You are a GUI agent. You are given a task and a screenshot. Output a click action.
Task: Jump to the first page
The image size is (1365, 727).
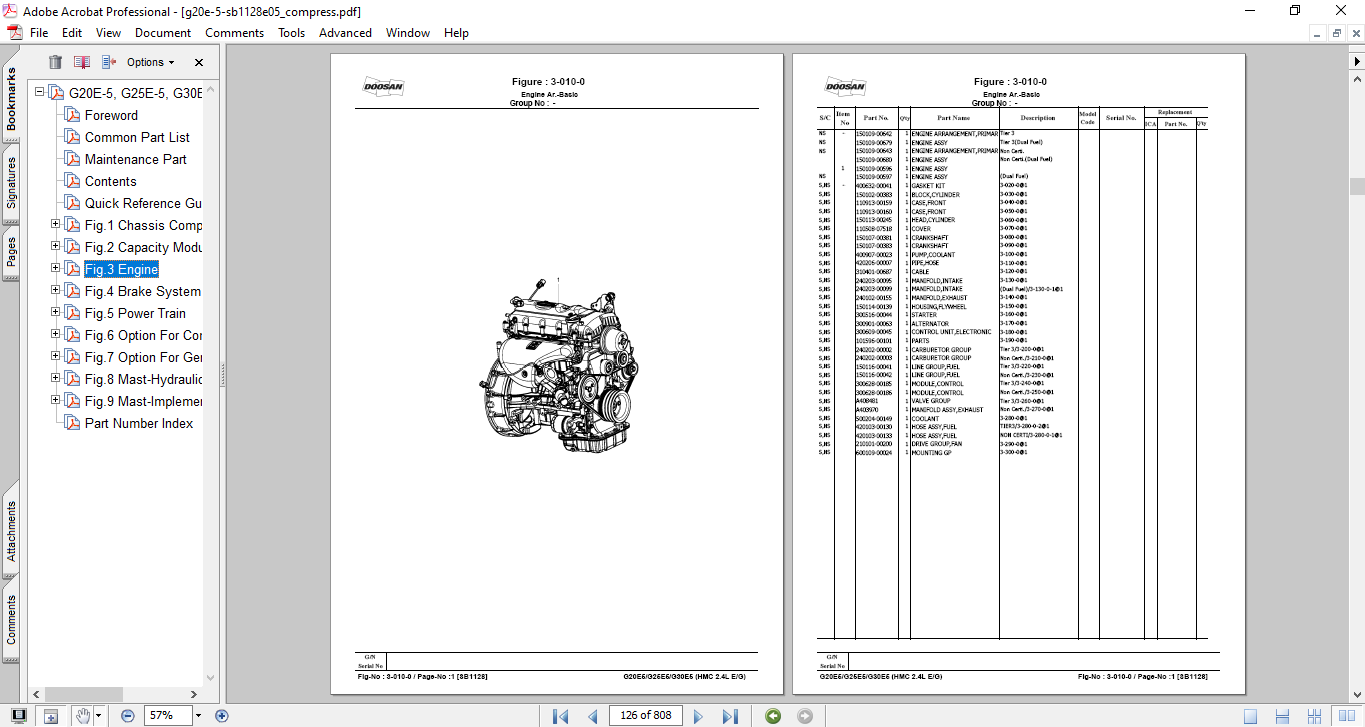point(560,716)
